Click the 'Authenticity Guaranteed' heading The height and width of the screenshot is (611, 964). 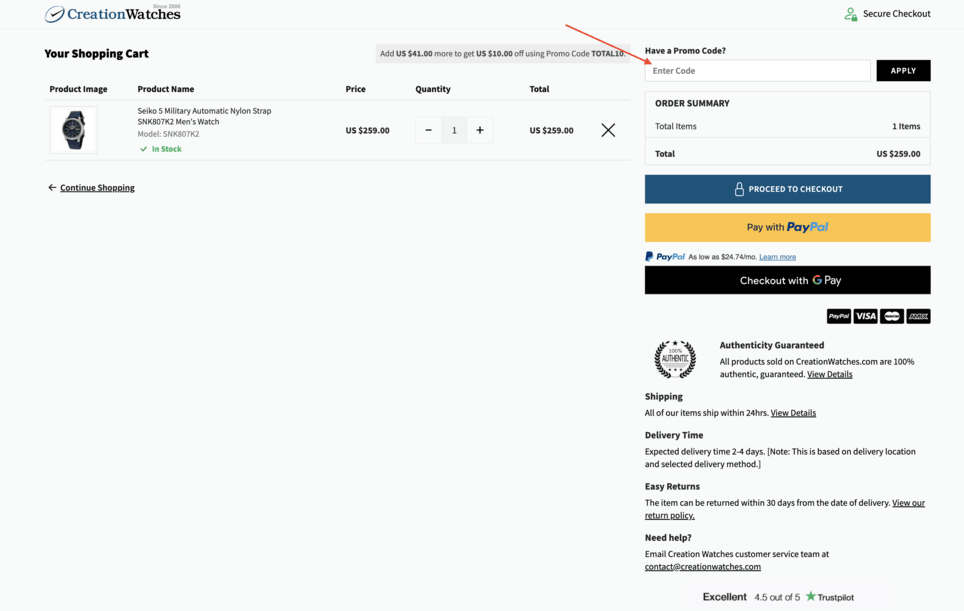pyautogui.click(x=772, y=345)
